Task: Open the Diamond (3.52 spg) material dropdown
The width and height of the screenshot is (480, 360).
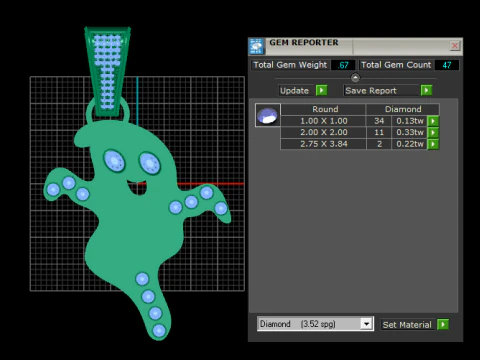Action: (366, 324)
